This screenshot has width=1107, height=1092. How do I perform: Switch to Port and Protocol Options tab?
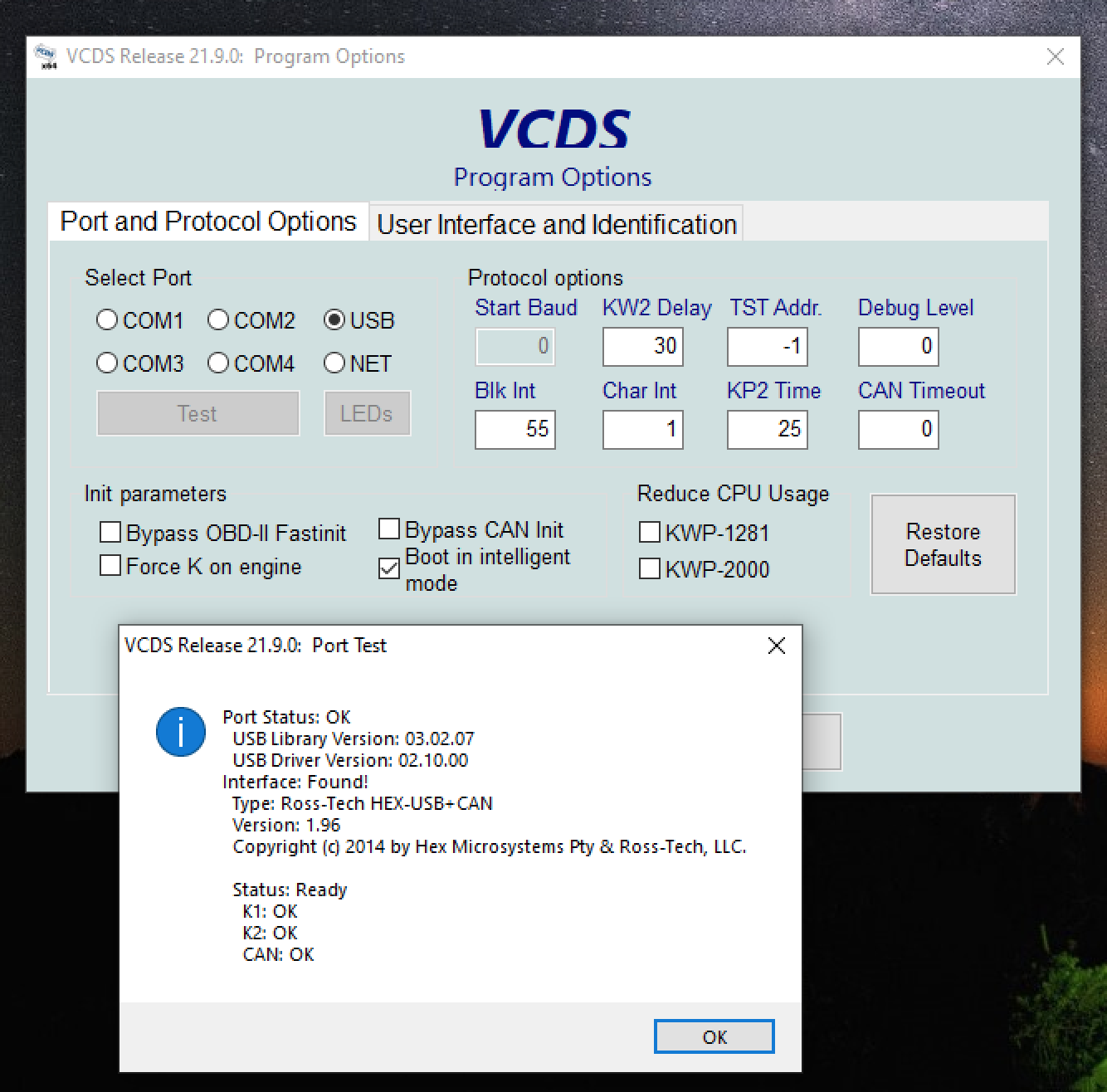click(208, 222)
